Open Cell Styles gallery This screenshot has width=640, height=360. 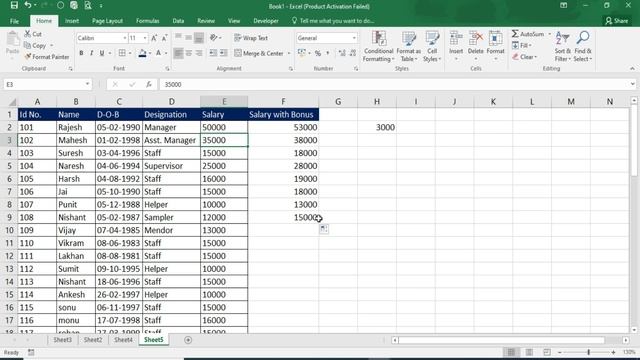432,46
